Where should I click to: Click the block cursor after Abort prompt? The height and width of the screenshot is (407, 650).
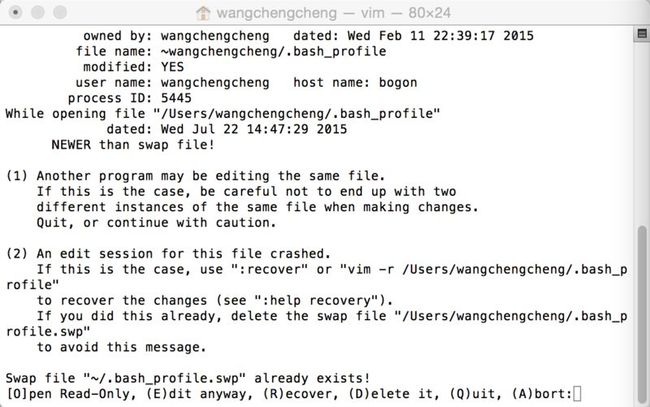point(577,394)
